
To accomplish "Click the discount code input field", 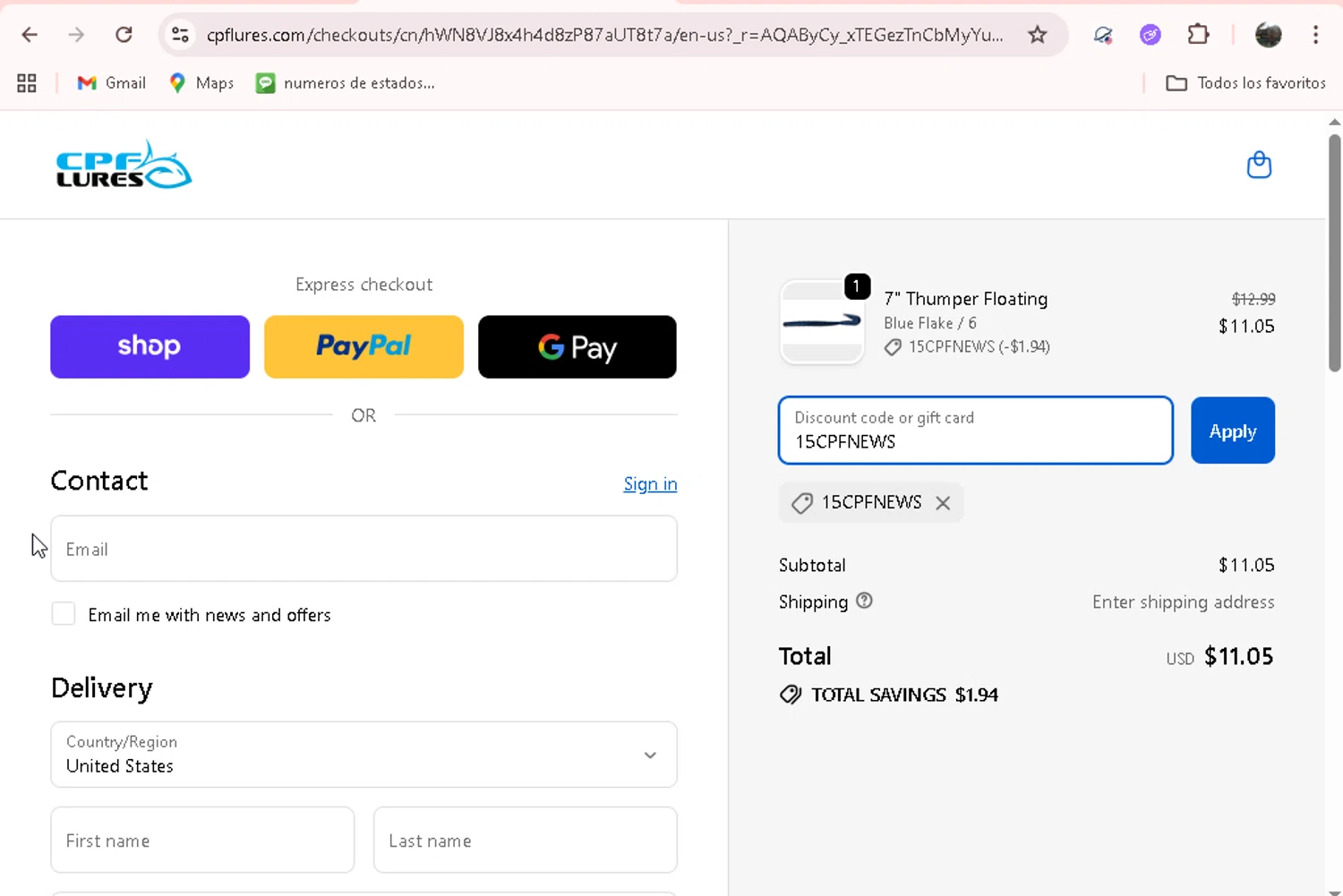I will point(976,431).
